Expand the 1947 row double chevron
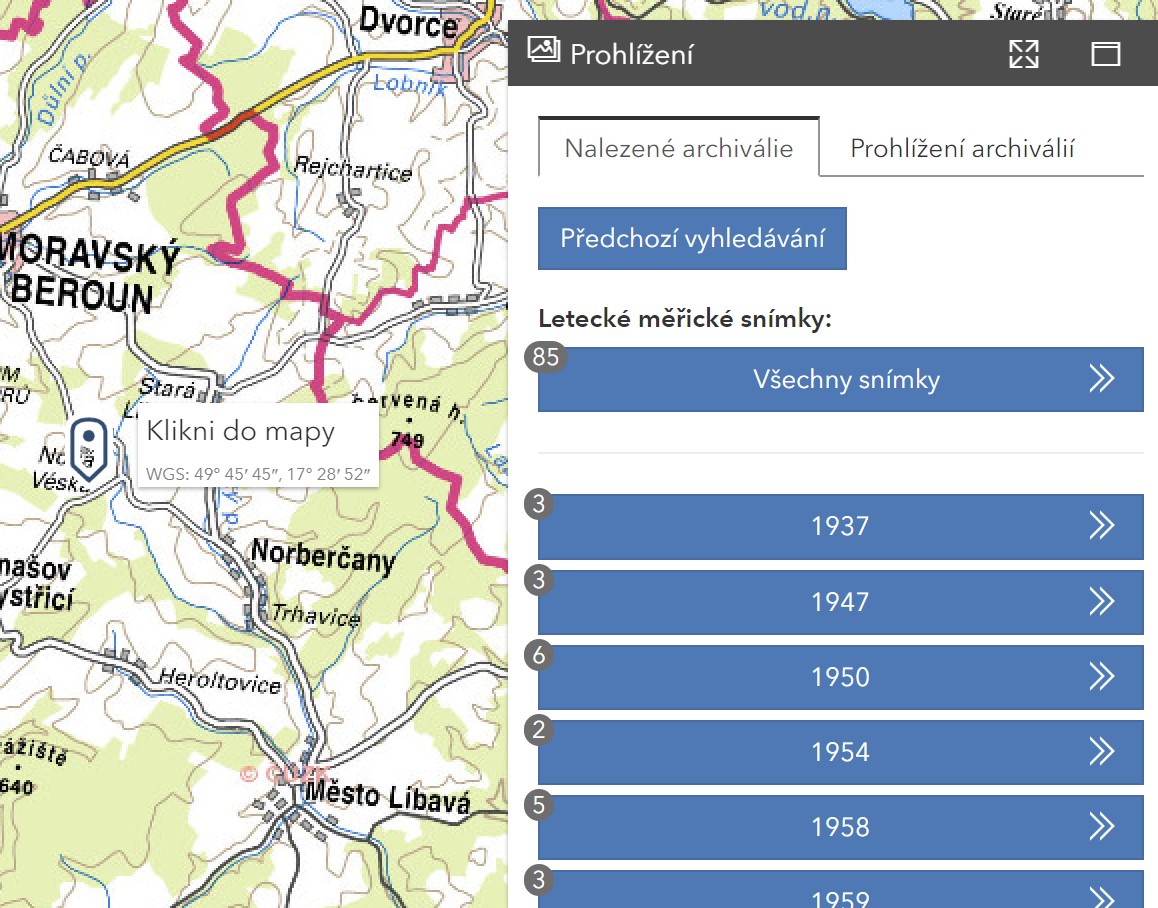The height and width of the screenshot is (908, 1158). [x=1101, y=601]
